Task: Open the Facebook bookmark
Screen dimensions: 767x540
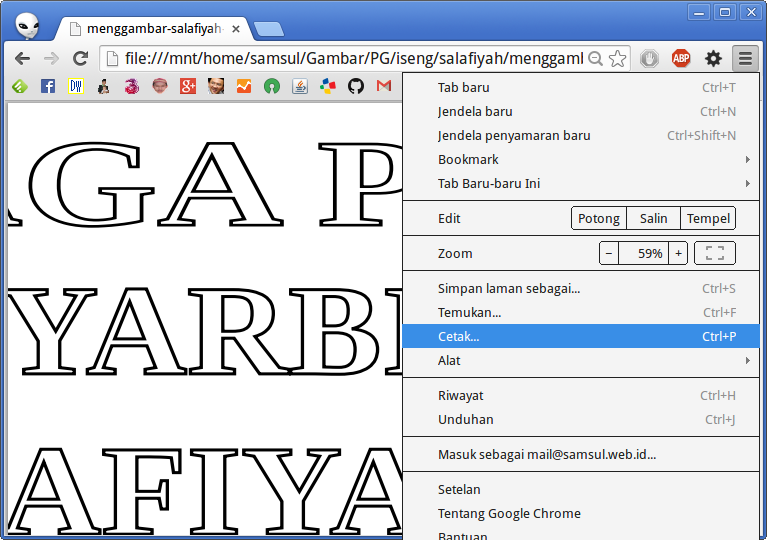Action: (48, 87)
